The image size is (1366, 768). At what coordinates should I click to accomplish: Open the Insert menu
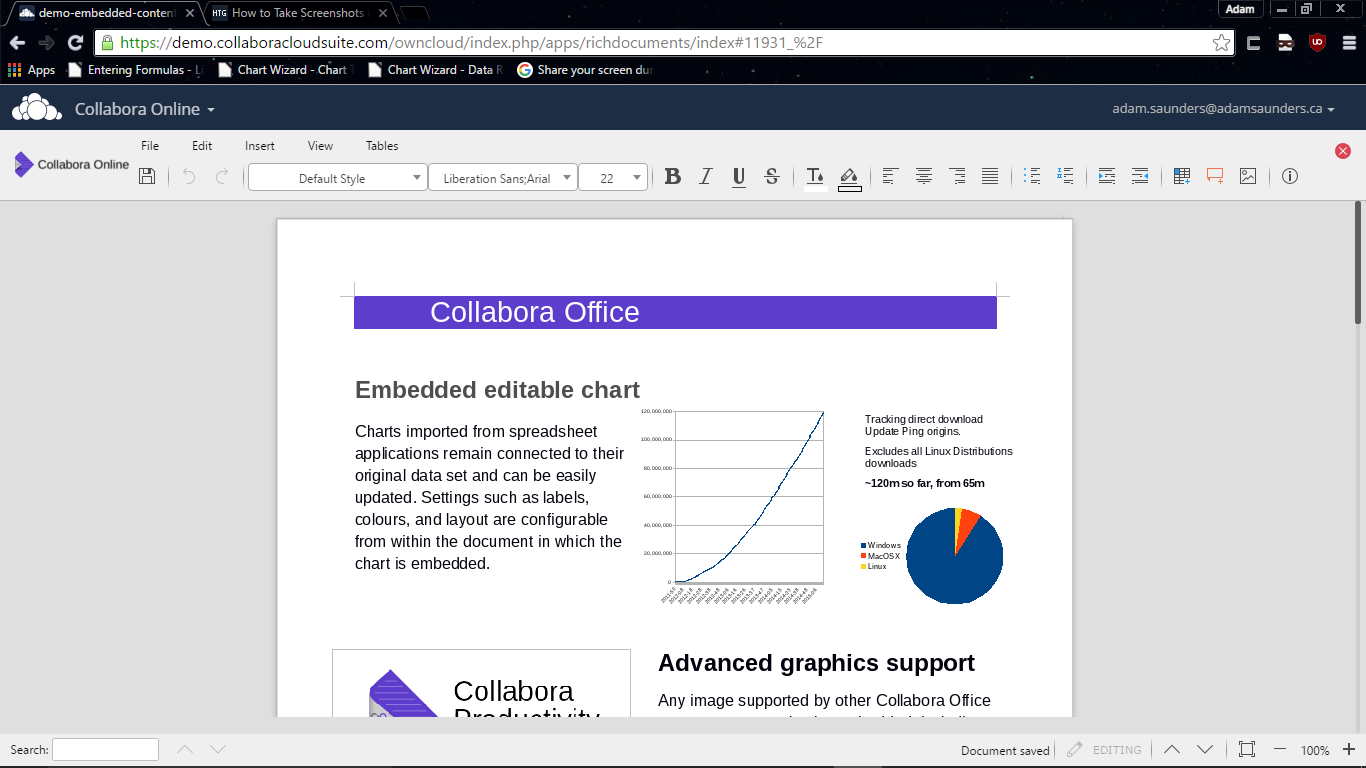pos(259,146)
